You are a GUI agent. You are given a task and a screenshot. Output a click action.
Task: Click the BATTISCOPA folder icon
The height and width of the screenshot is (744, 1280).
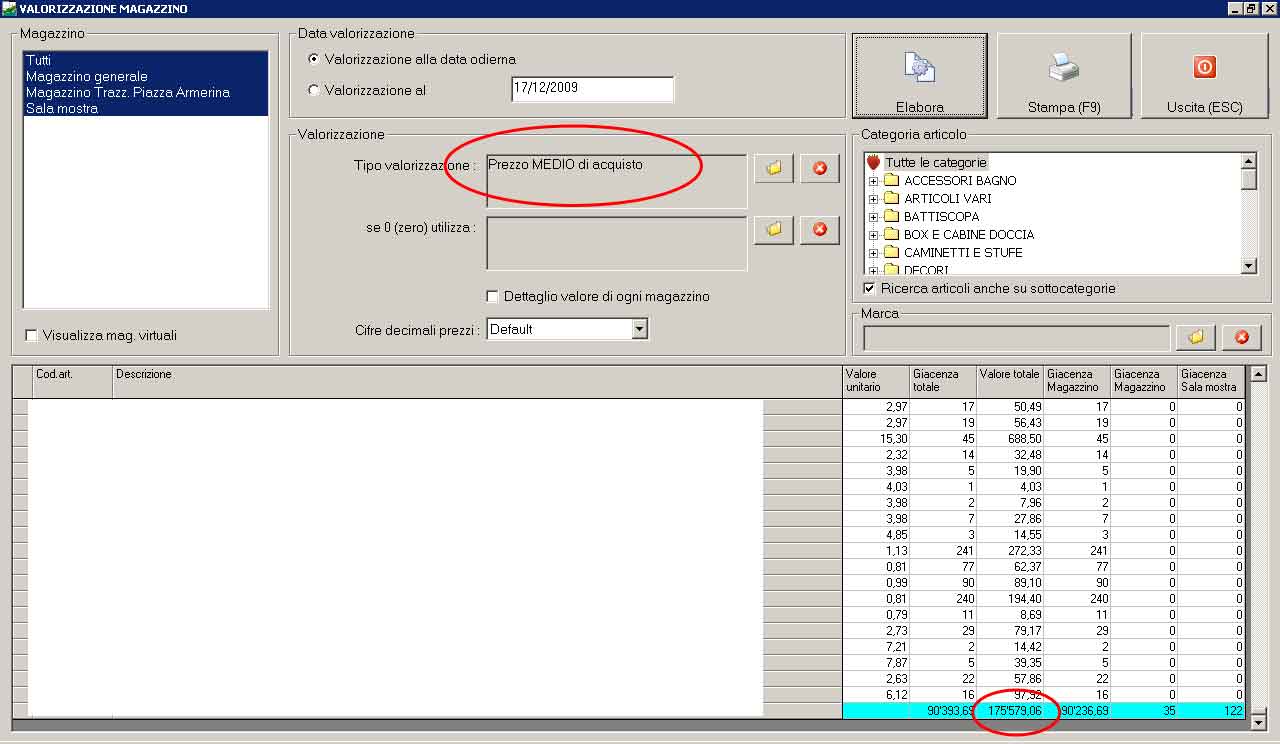[892, 217]
